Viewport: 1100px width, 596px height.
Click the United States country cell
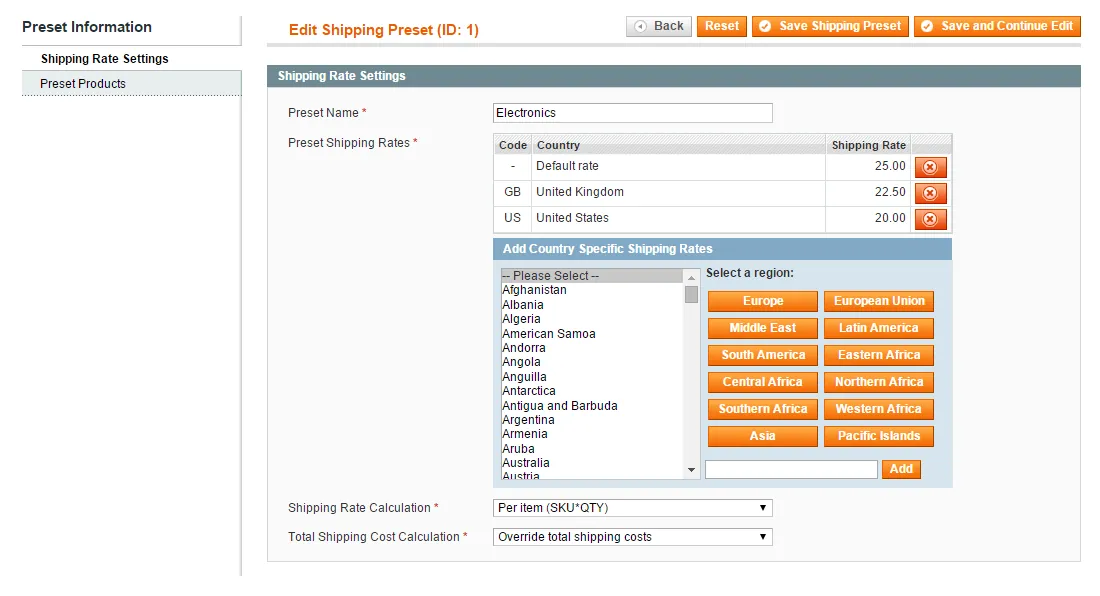coord(678,218)
